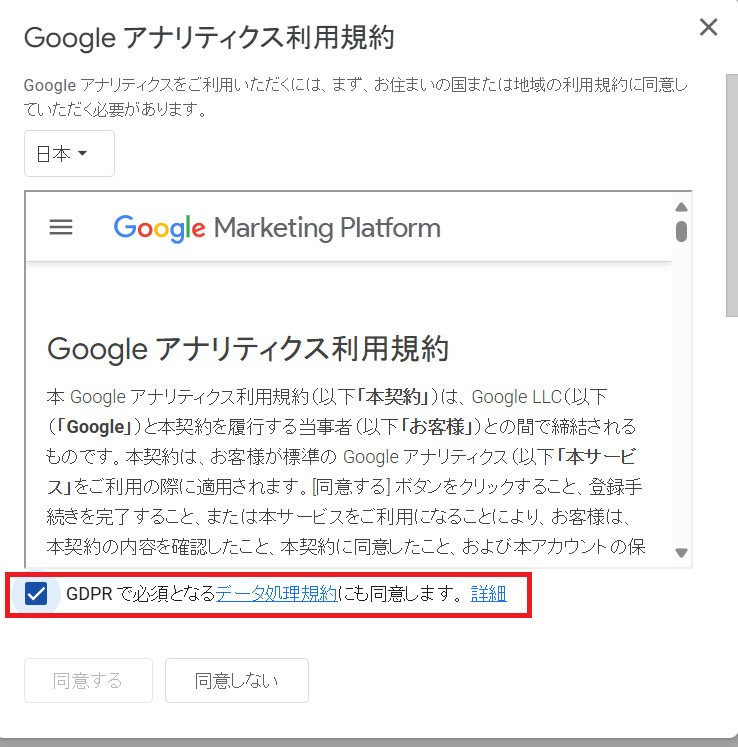Click the 詳細 link

tap(488, 594)
